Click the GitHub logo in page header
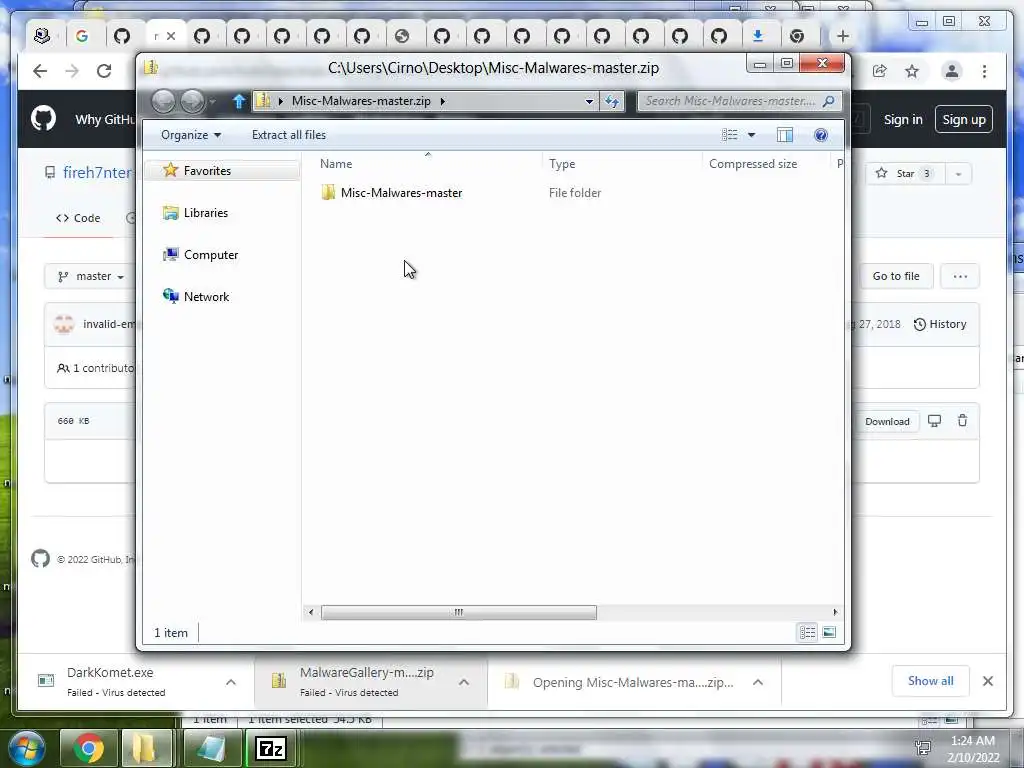Image resolution: width=1024 pixels, height=768 pixels. pos(44,119)
